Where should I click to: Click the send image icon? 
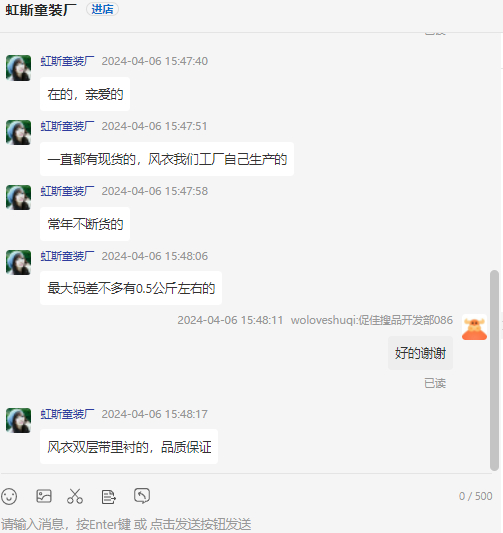44,496
